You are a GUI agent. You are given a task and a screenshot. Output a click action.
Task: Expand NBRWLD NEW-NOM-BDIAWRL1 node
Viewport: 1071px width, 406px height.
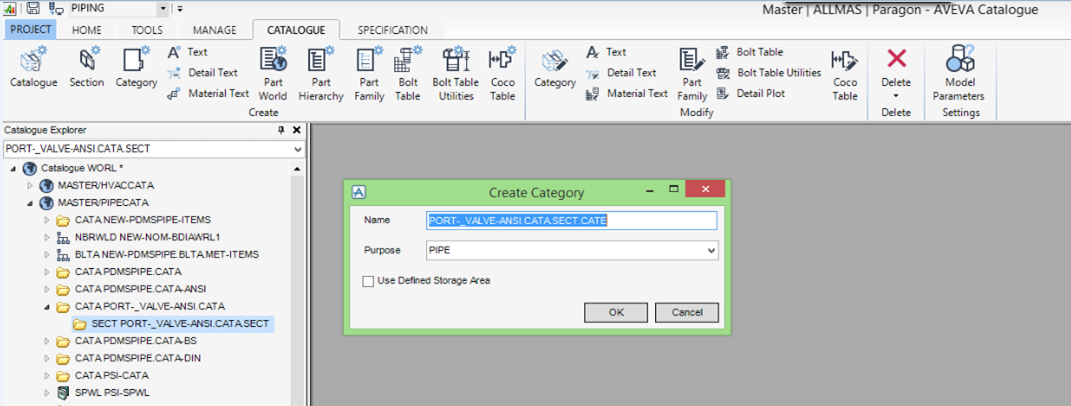click(46, 237)
